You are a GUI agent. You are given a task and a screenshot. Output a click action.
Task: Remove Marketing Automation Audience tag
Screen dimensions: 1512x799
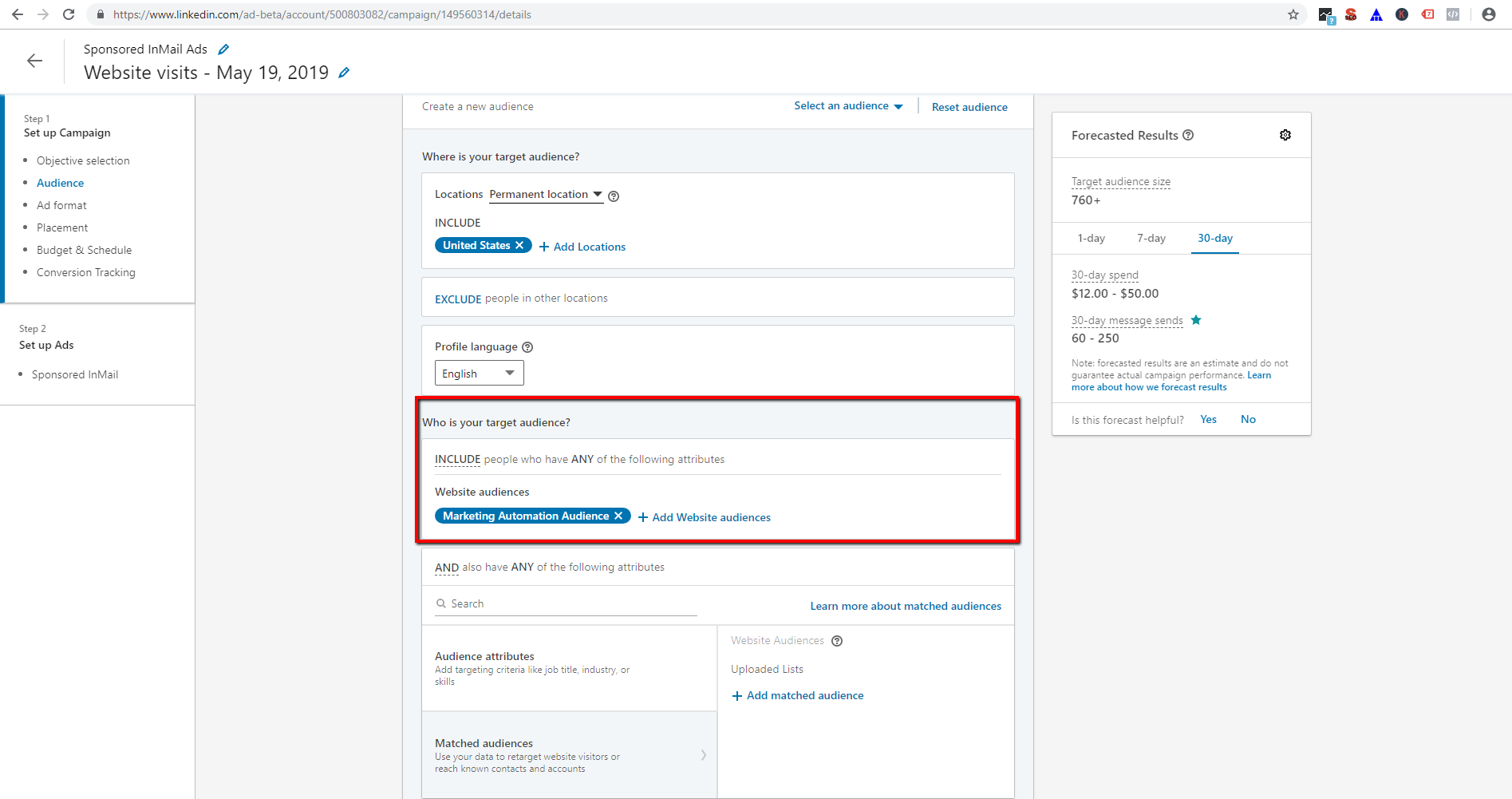coord(618,516)
